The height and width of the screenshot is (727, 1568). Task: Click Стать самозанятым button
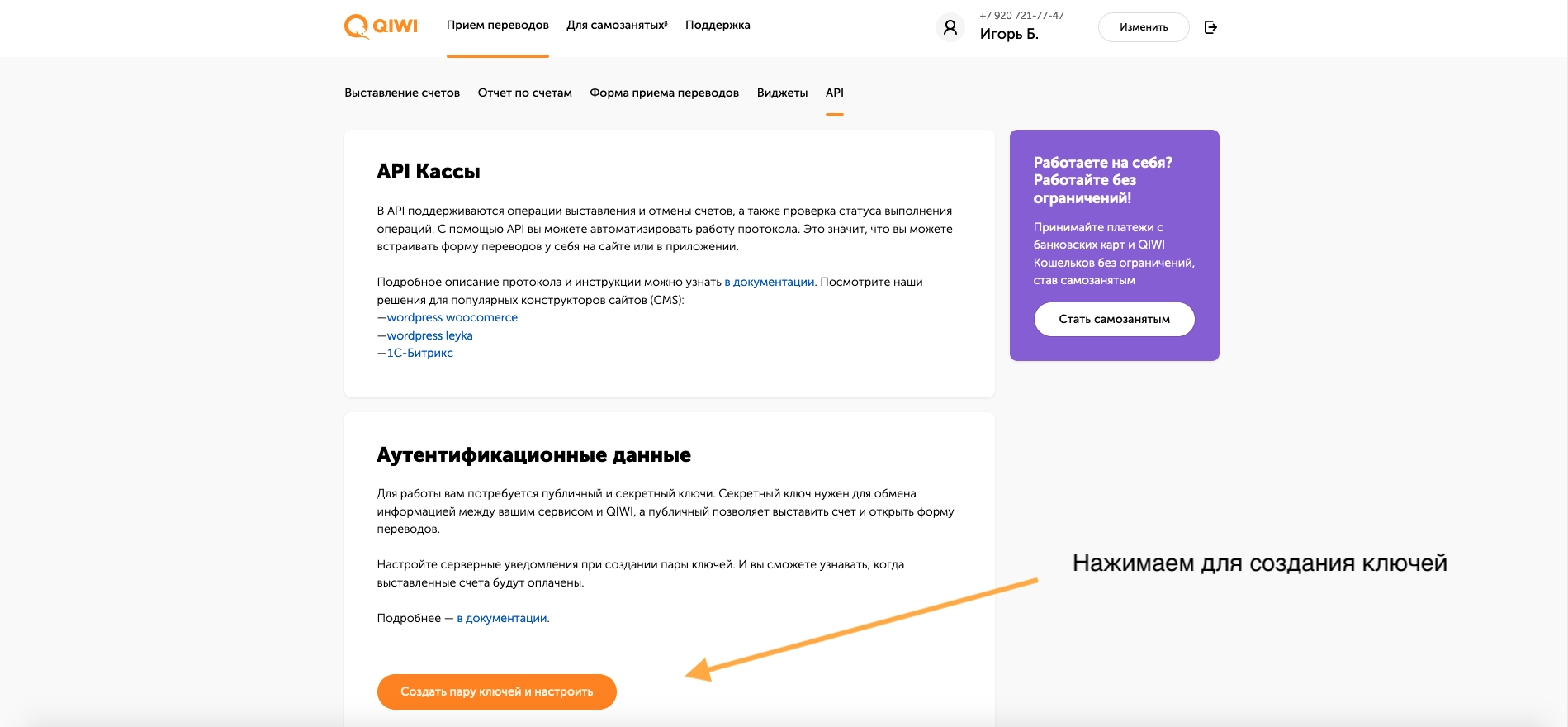[1115, 319]
